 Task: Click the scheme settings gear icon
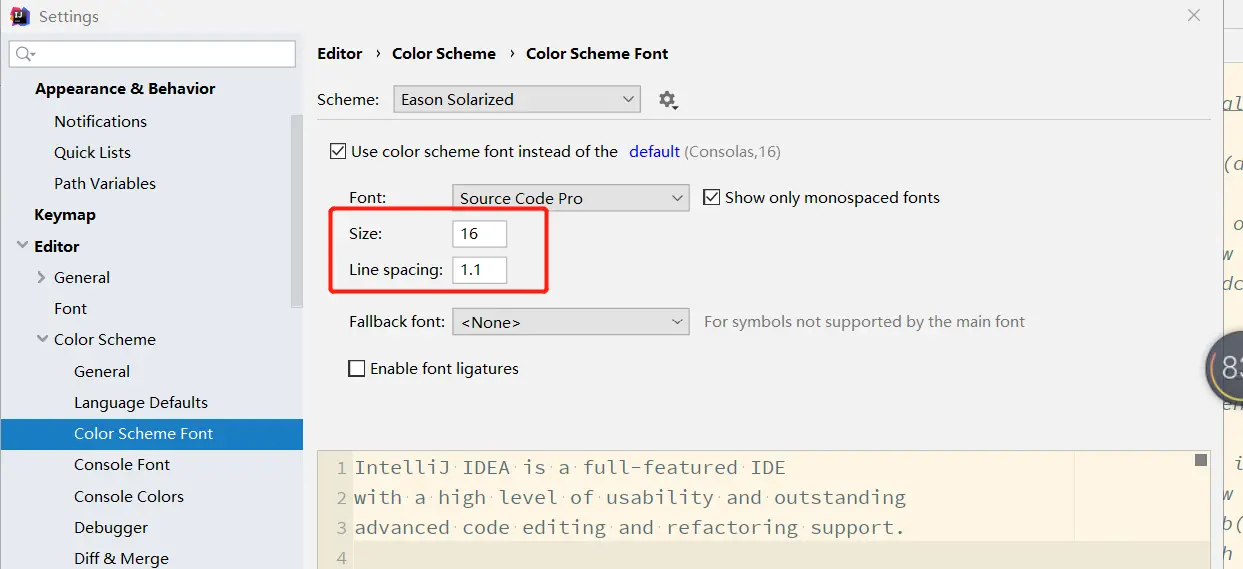[x=667, y=100]
